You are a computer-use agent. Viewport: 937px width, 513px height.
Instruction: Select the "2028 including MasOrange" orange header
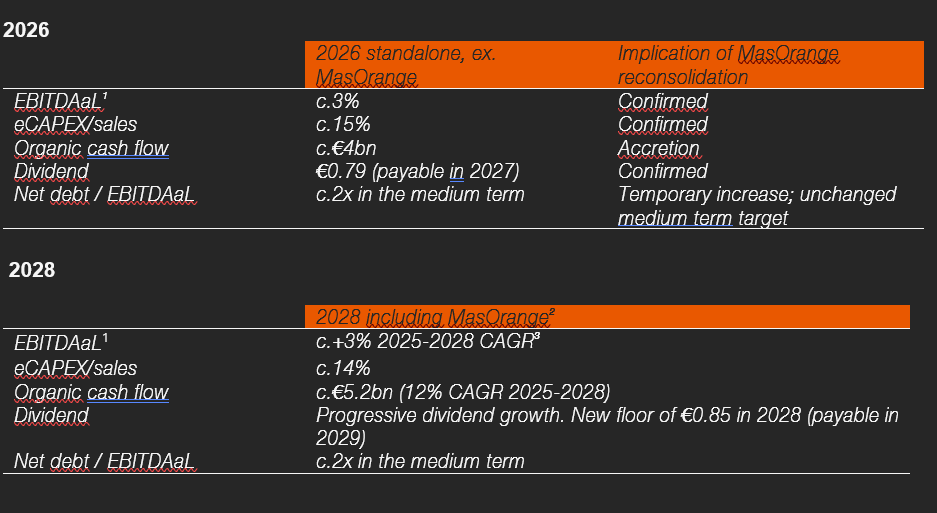tap(435, 317)
